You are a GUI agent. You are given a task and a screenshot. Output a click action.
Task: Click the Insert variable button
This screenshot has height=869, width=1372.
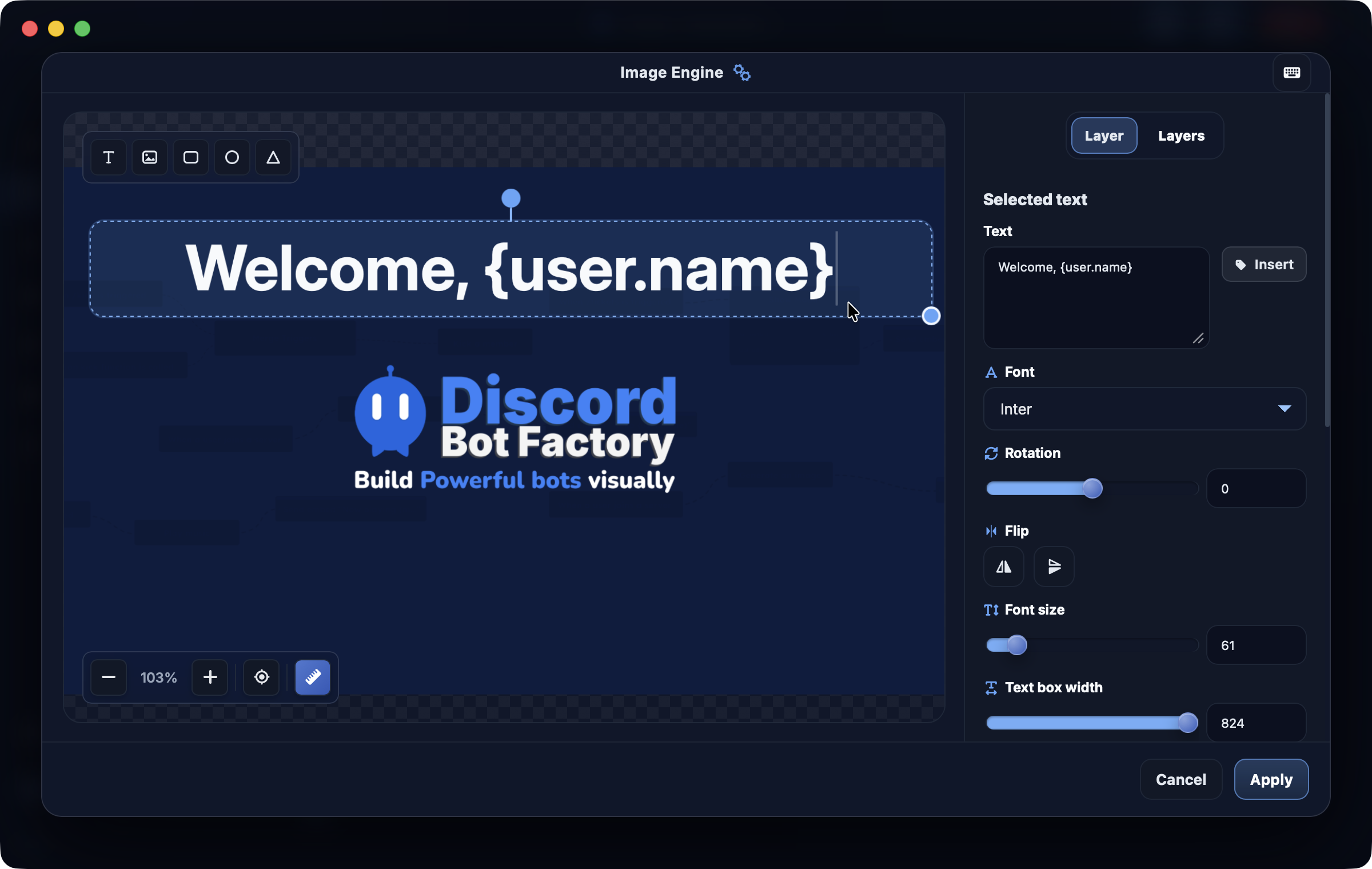point(1264,264)
